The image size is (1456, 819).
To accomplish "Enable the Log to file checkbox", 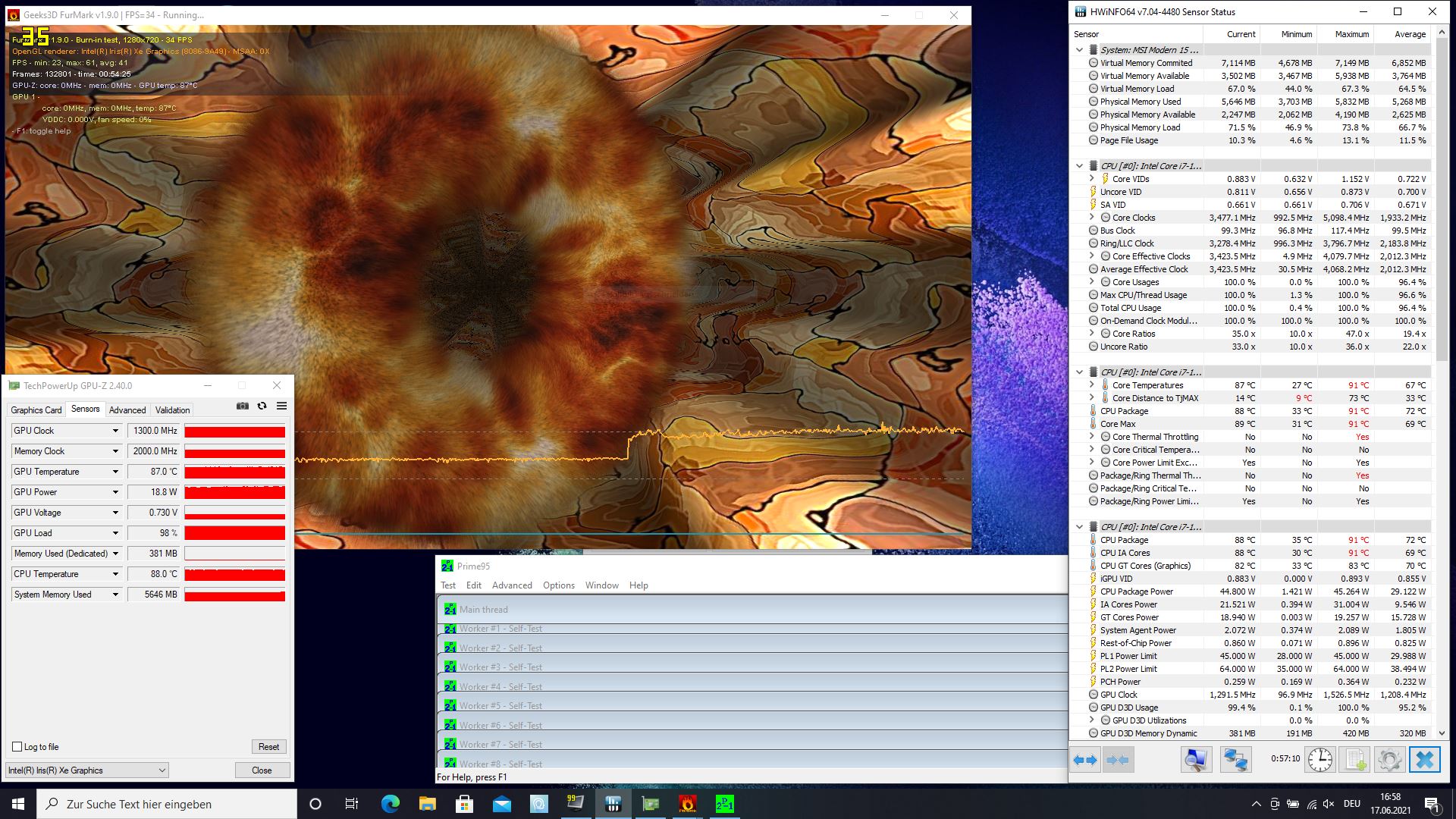I will pyautogui.click(x=17, y=747).
